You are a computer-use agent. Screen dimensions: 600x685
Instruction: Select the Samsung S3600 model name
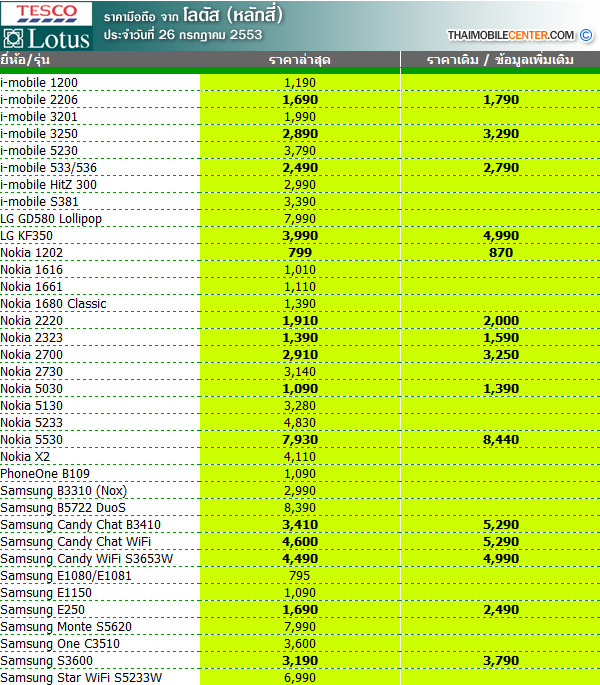[x=46, y=662]
